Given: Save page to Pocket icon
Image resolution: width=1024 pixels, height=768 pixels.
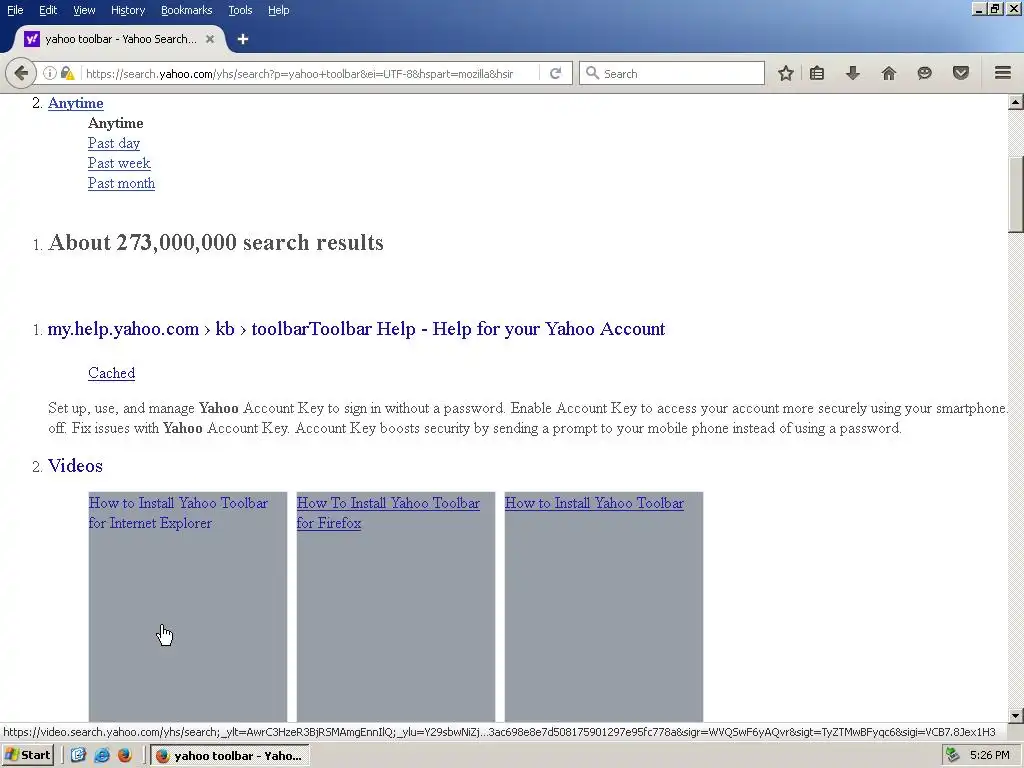Looking at the screenshot, I should click(961, 73).
